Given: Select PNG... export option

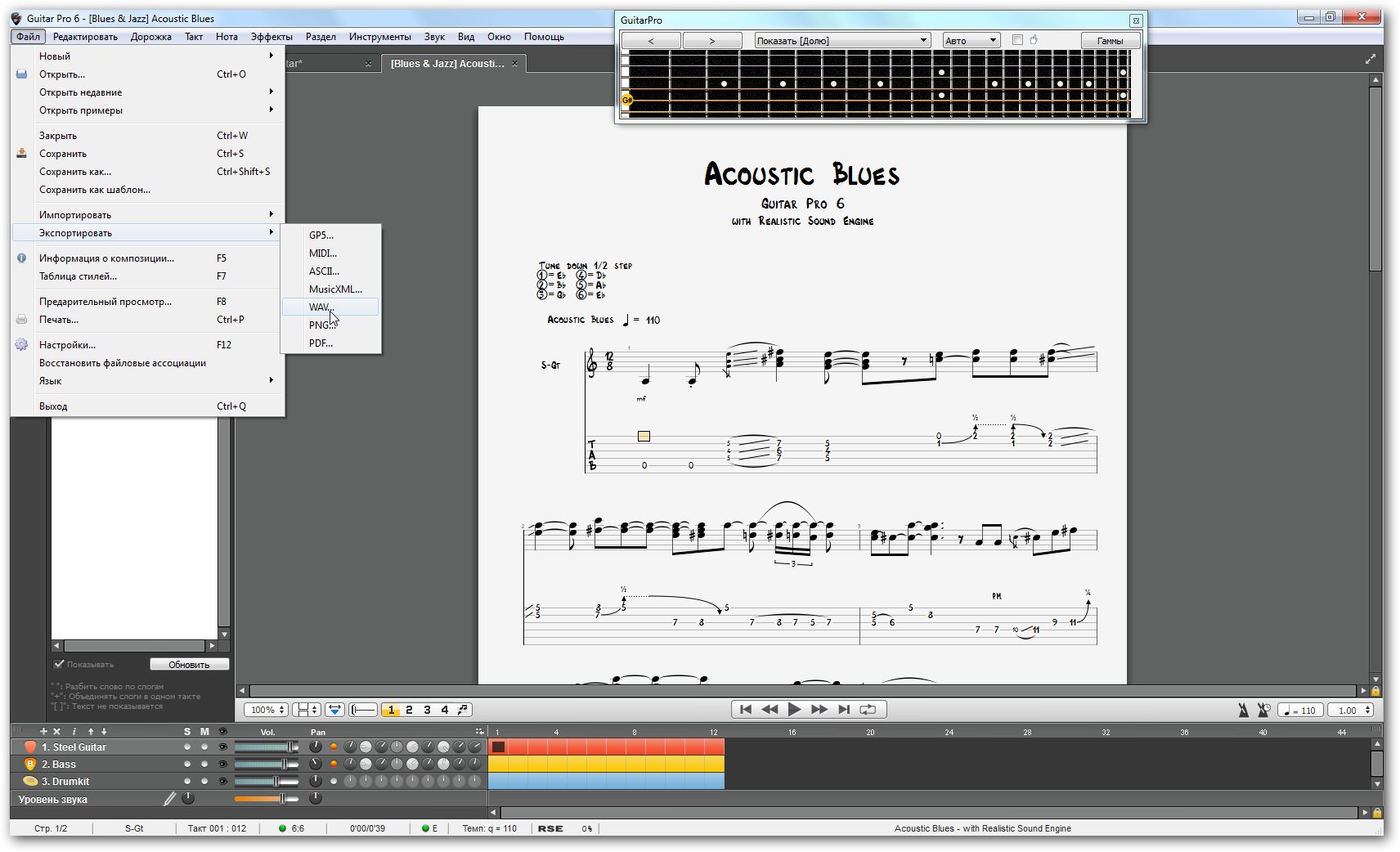Looking at the screenshot, I should pyautogui.click(x=330, y=325).
